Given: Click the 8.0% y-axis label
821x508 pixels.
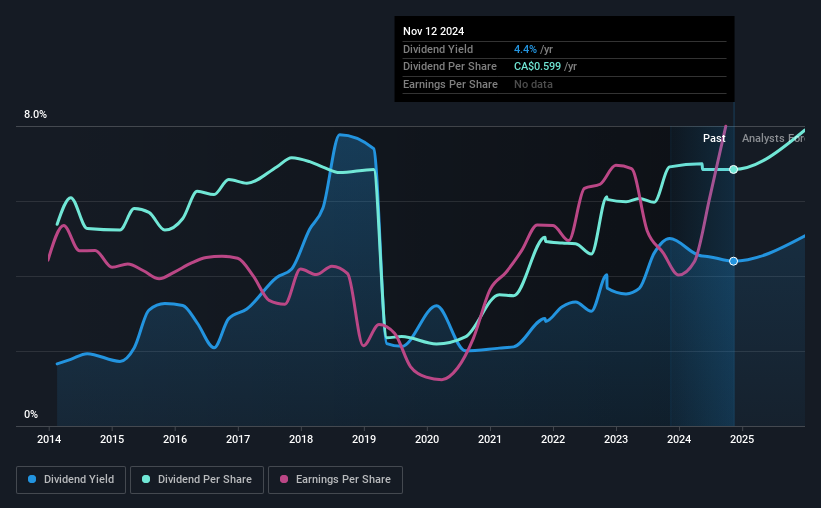Looking at the screenshot, I should click(x=35, y=114).
